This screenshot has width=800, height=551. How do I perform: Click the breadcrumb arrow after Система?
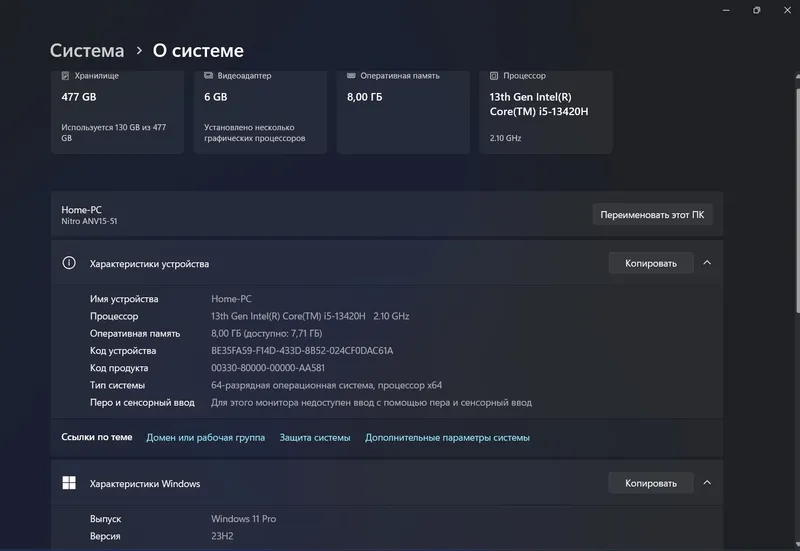pos(139,51)
